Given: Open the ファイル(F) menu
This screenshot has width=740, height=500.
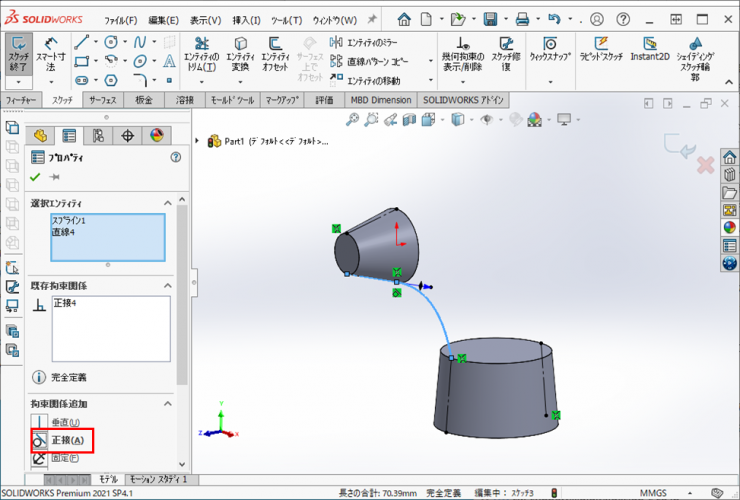Looking at the screenshot, I should pos(121,20).
